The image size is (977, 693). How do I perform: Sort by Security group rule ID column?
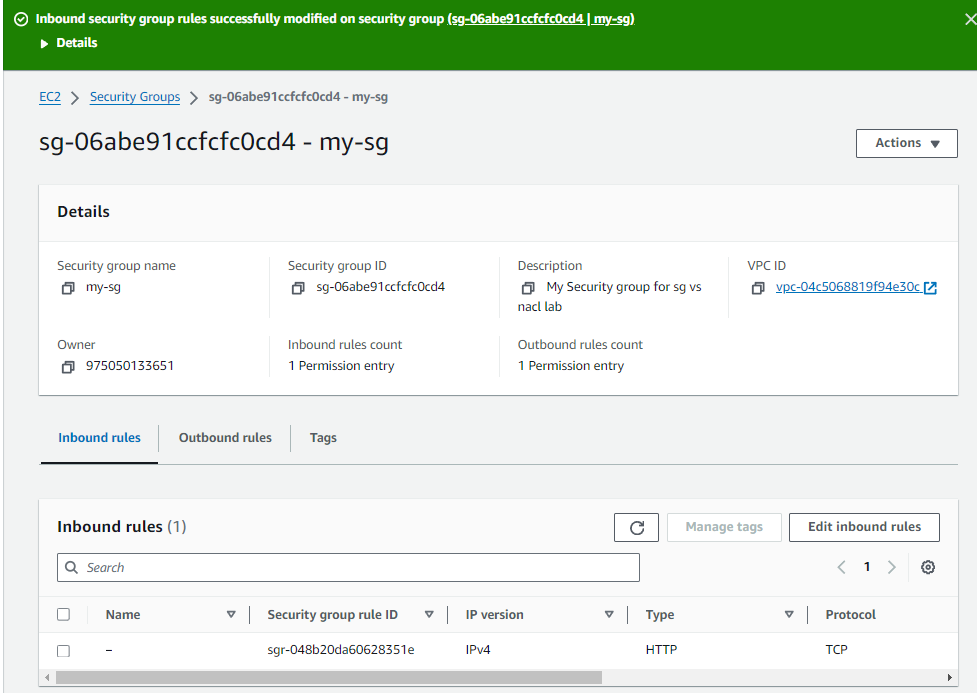point(429,614)
